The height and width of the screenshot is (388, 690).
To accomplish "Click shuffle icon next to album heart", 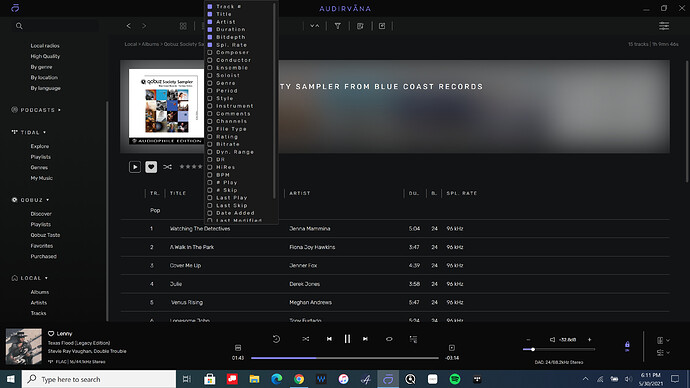I will pos(168,167).
